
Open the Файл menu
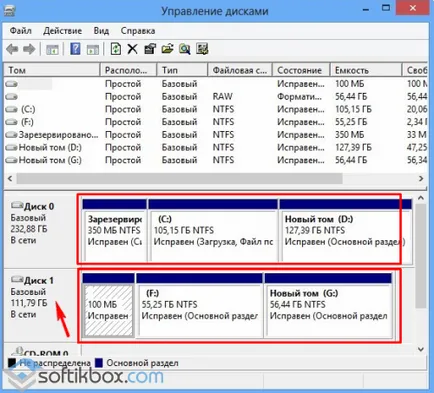point(20,31)
